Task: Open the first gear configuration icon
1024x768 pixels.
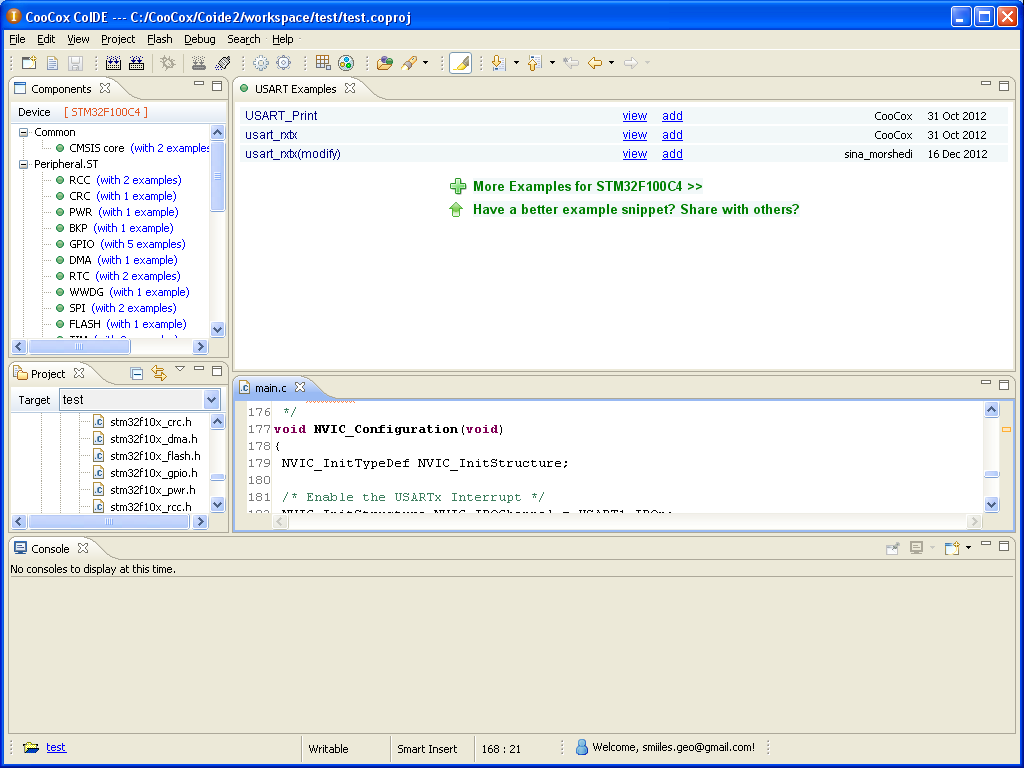Action: (261, 63)
